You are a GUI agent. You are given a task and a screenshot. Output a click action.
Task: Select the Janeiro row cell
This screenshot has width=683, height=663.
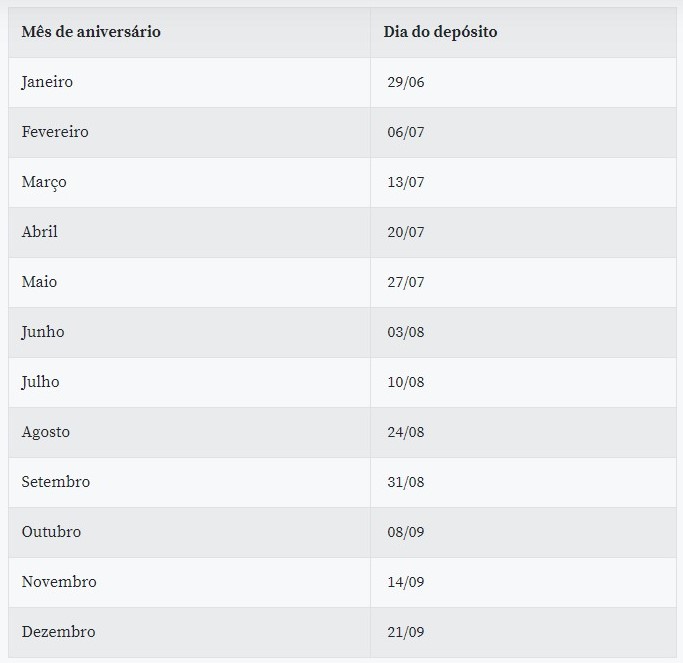pyautogui.click(x=47, y=82)
